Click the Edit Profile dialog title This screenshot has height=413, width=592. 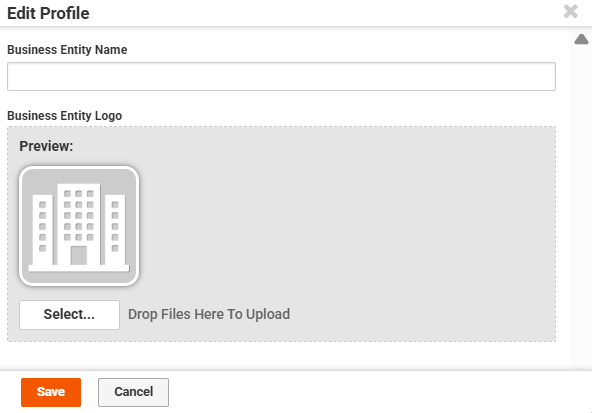point(48,13)
